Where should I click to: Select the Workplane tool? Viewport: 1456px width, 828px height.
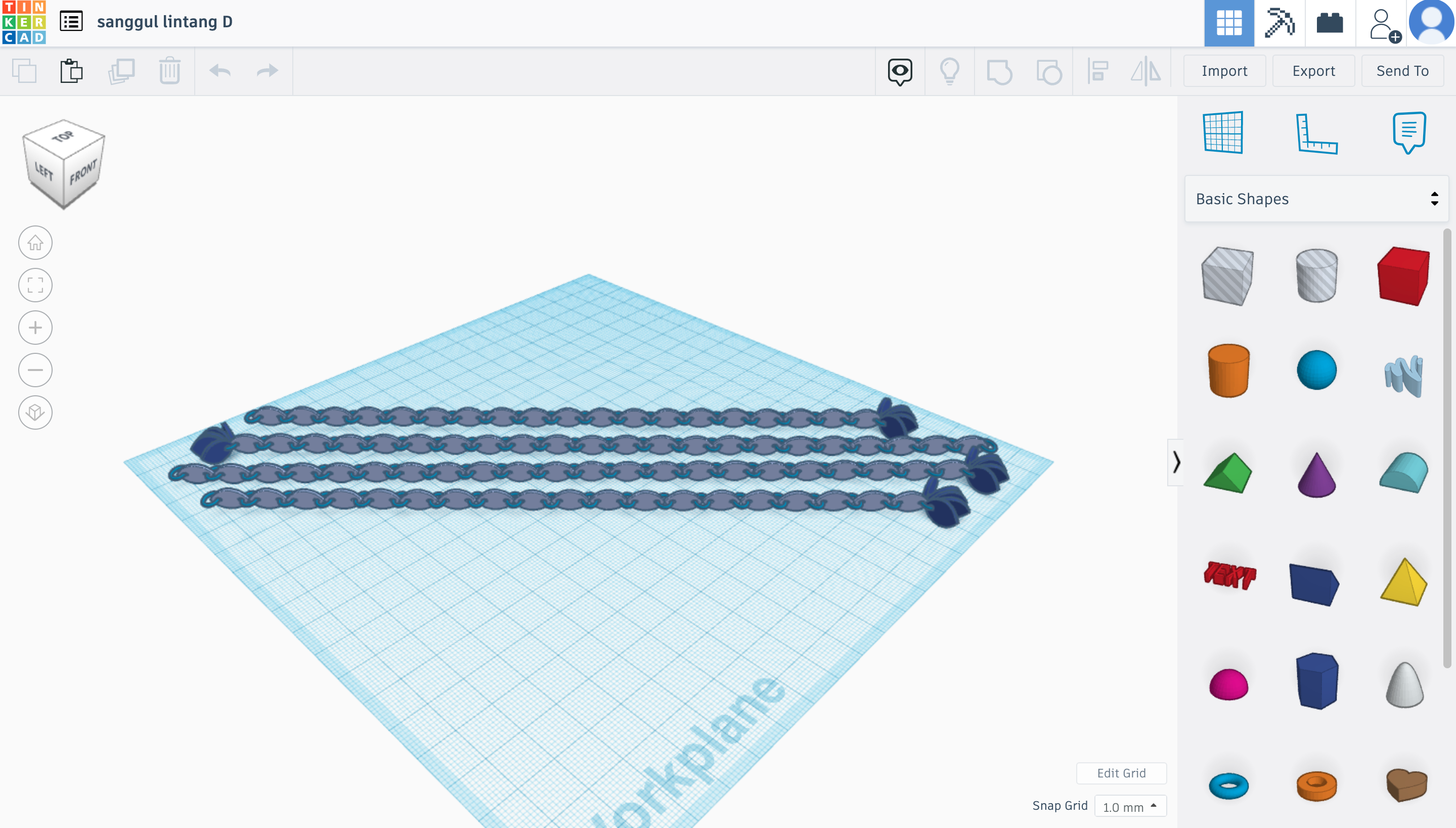[x=1223, y=132]
